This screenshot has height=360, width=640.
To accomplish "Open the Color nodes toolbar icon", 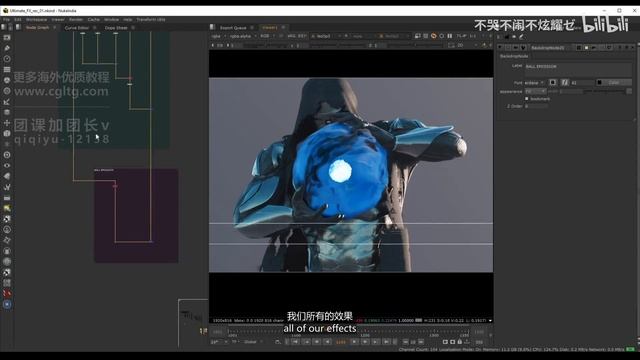I will (x=7, y=80).
